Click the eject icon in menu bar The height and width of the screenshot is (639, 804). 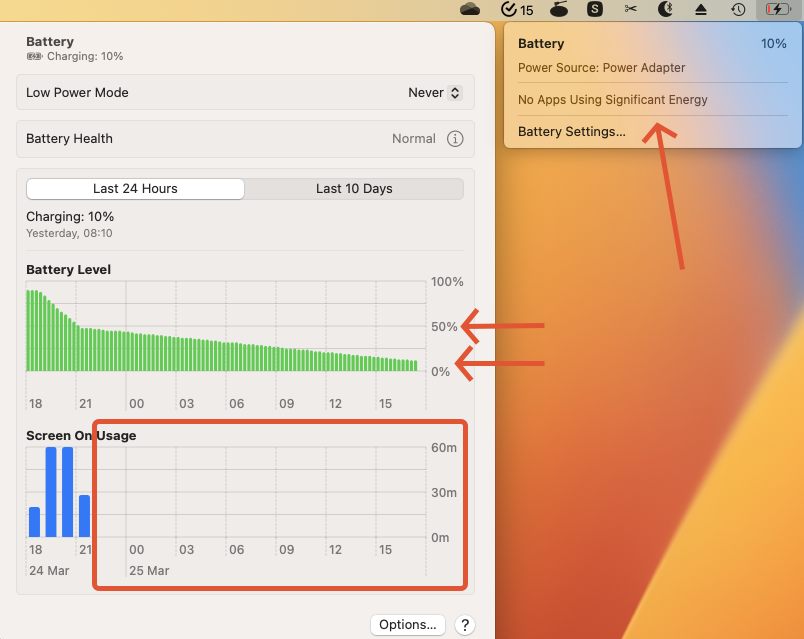[701, 9]
